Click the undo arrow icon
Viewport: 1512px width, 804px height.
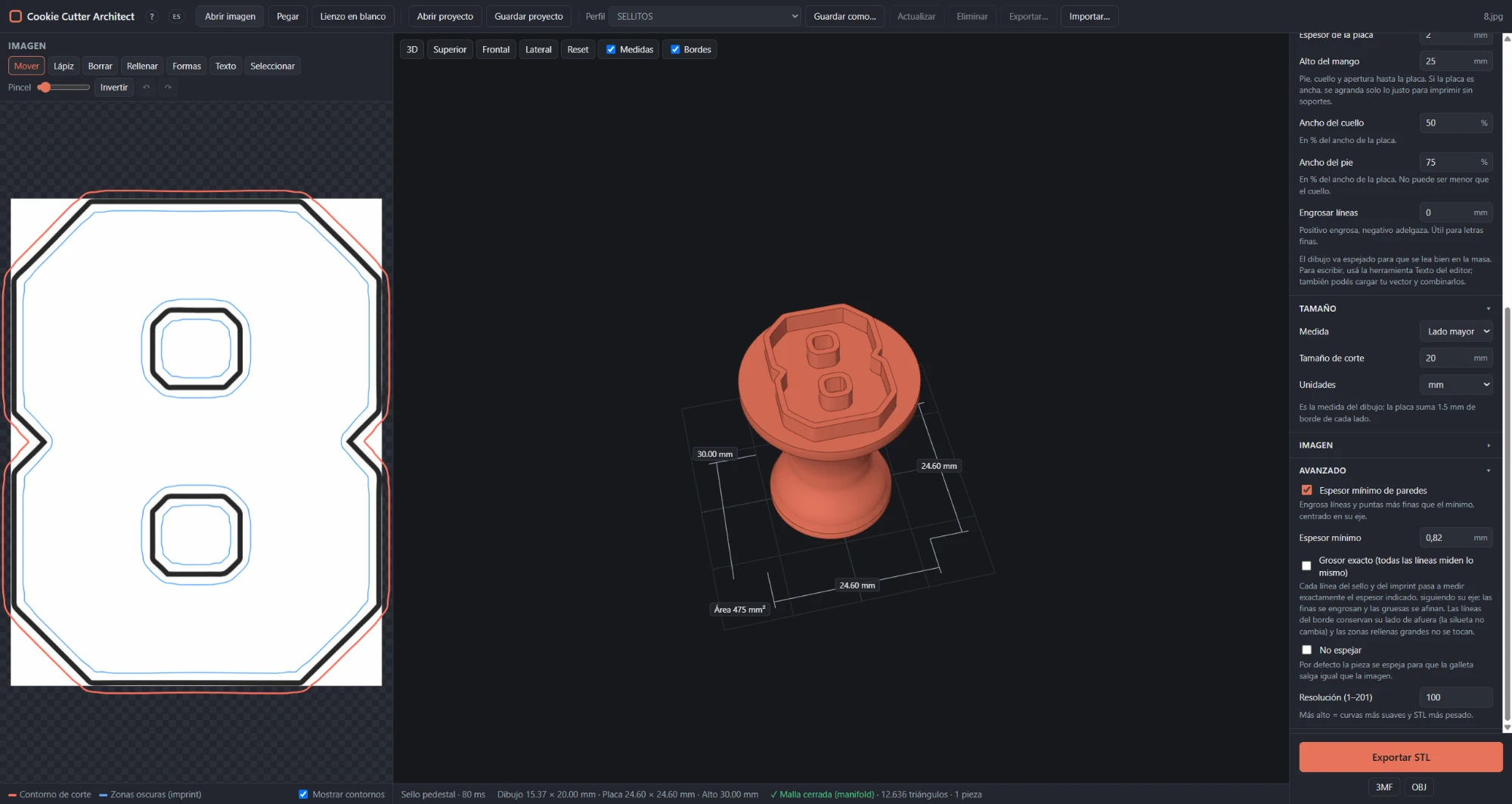147,87
